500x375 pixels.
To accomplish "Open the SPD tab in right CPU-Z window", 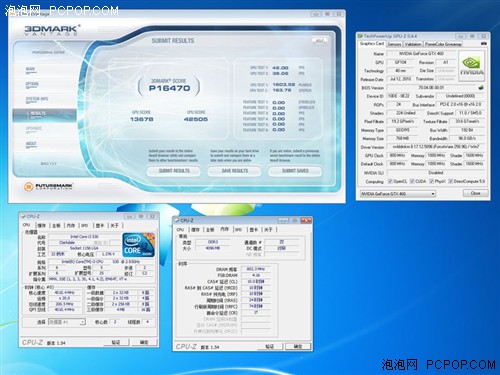I will click(239, 230).
